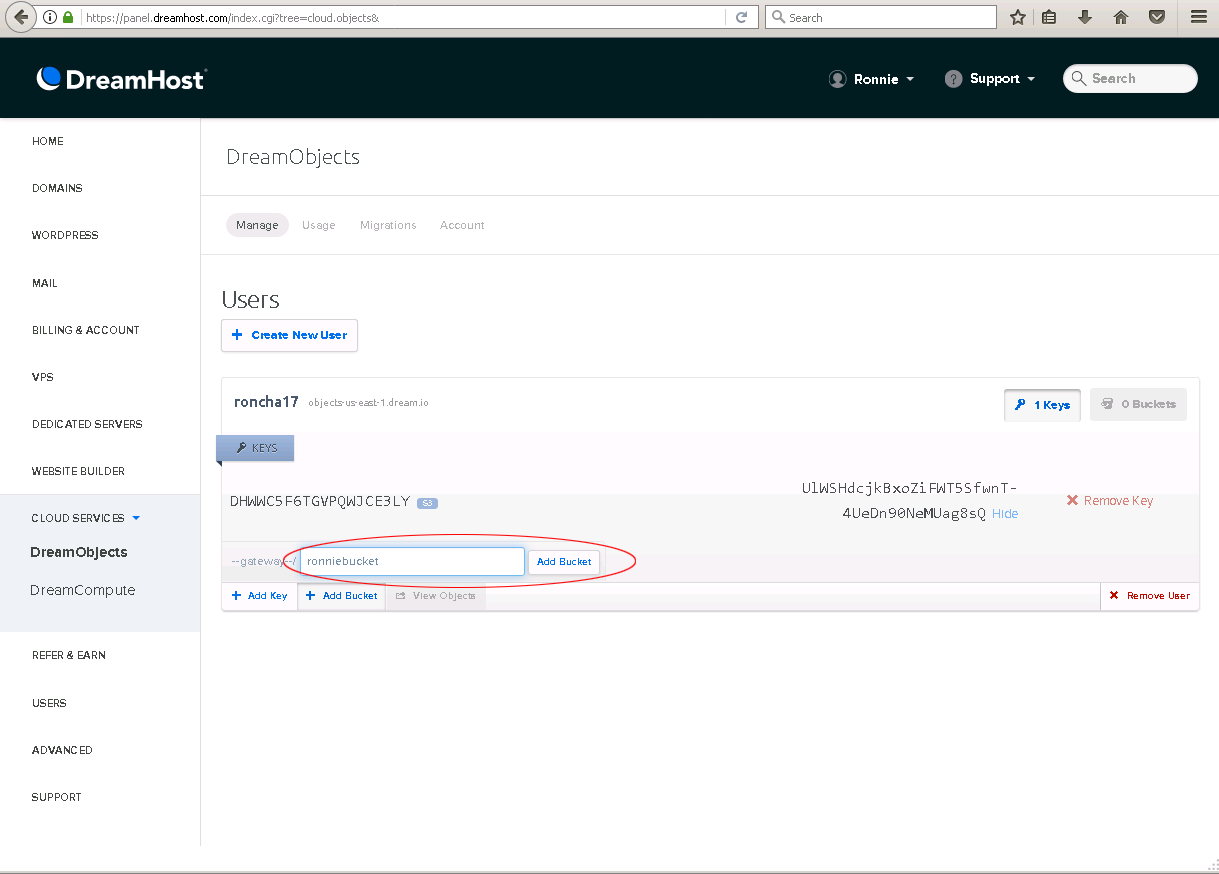This screenshot has width=1219, height=874.
Task: Bookmark this page with the star icon
Action: click(x=1018, y=17)
